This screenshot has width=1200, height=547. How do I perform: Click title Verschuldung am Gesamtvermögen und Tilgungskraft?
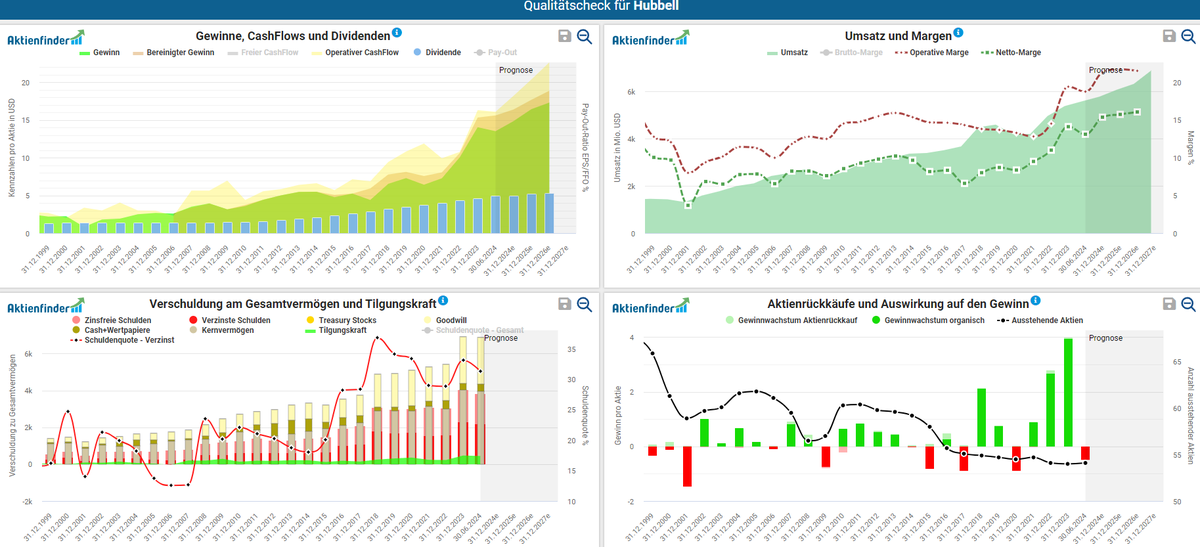[292, 302]
